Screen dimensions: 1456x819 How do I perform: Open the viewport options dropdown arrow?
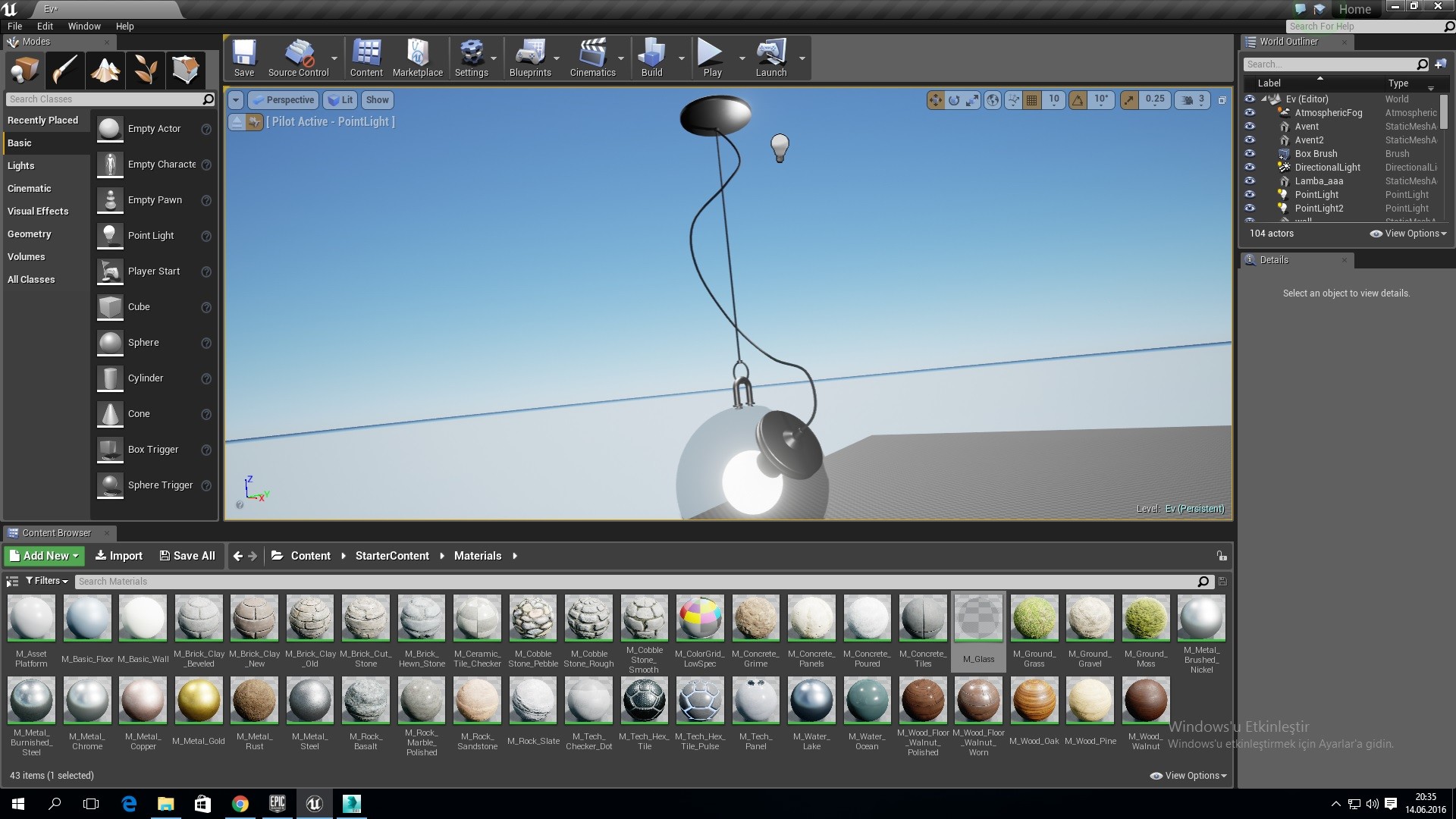[236, 100]
